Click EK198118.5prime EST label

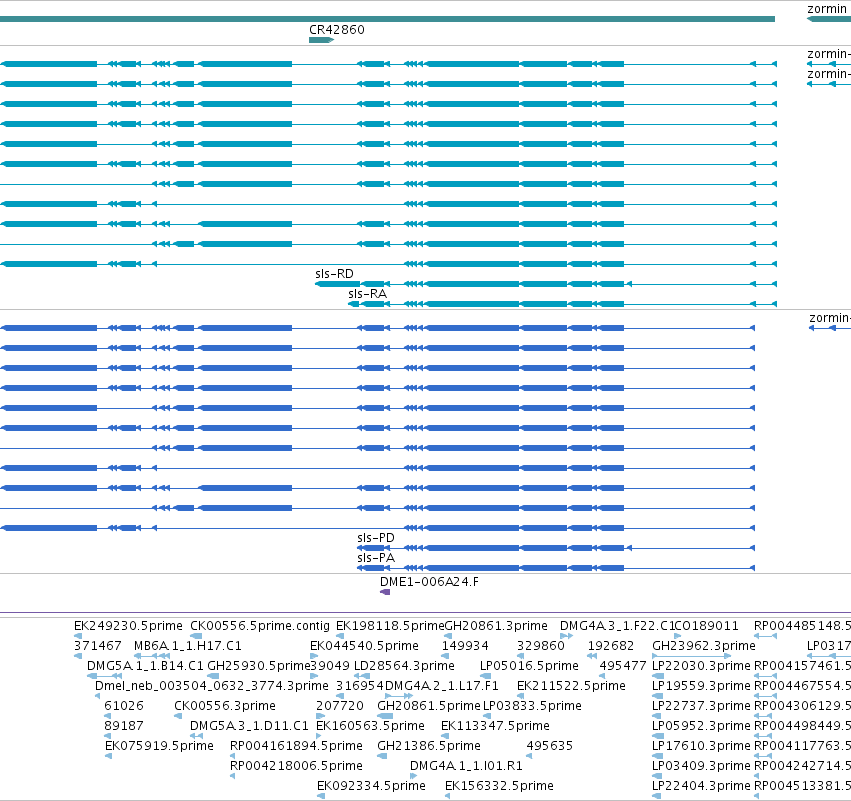click(390, 626)
